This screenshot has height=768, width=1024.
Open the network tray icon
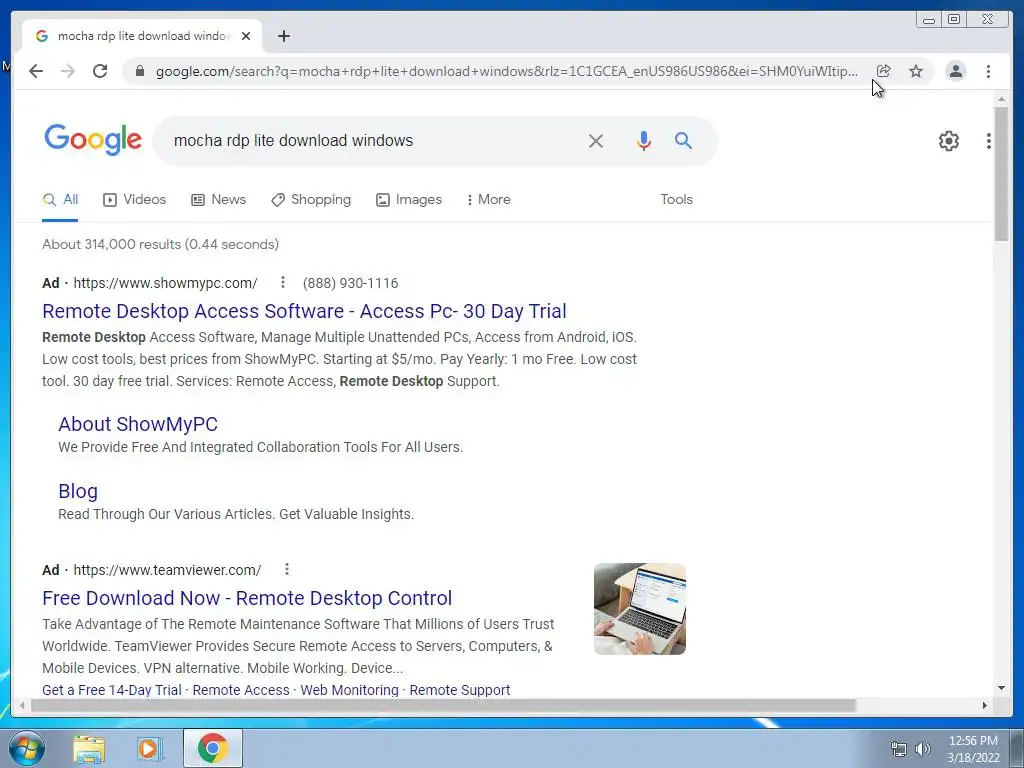click(x=899, y=749)
